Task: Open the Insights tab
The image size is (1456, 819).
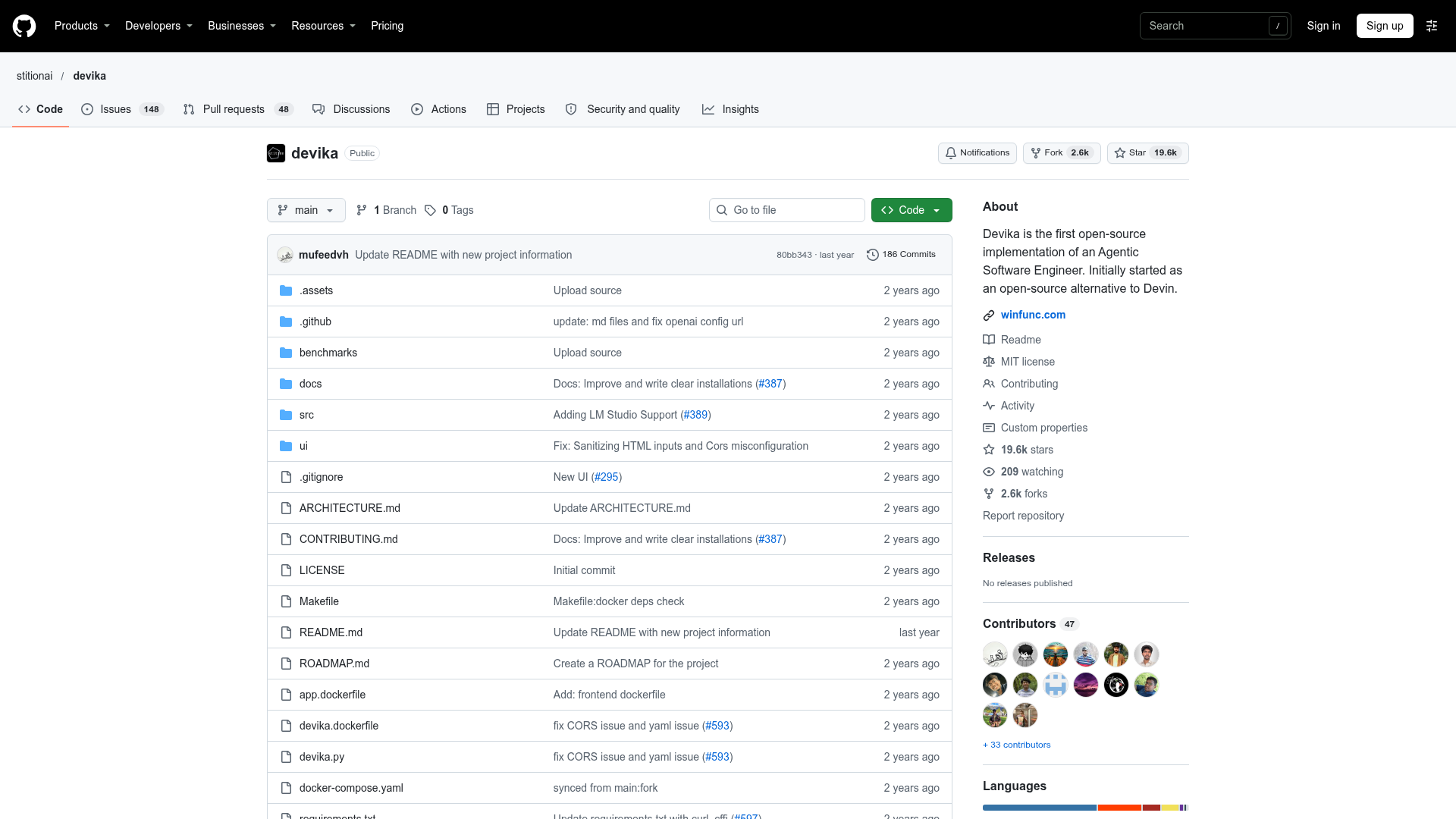Action: pos(730,109)
